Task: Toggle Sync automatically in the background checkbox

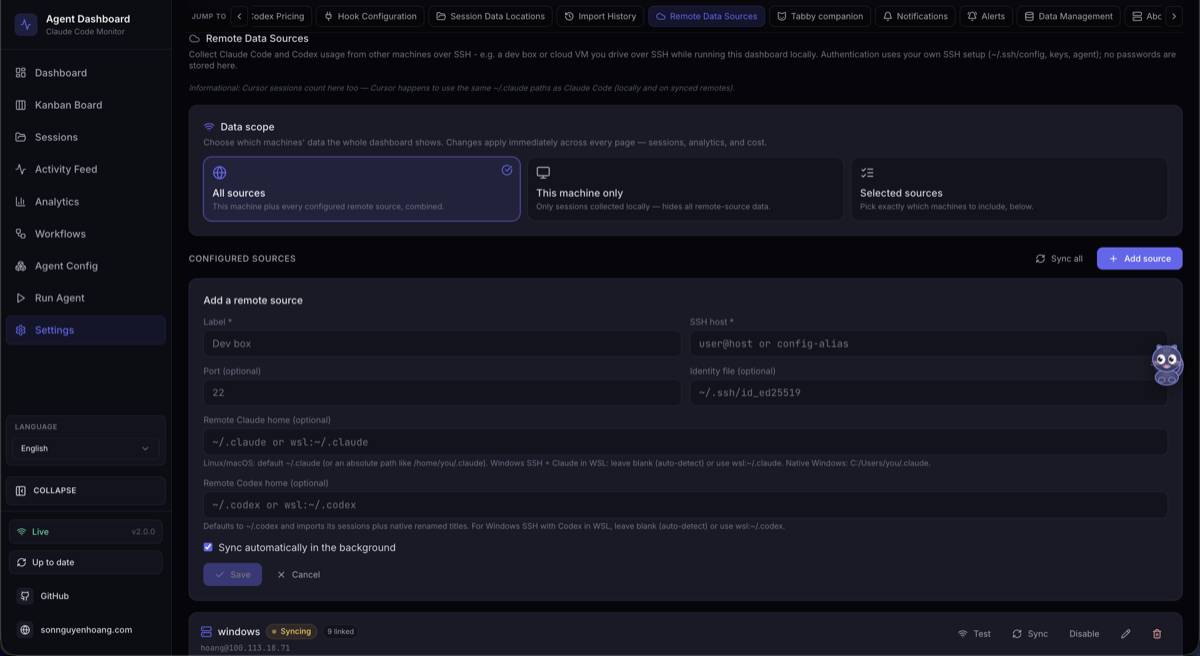Action: coord(208,548)
